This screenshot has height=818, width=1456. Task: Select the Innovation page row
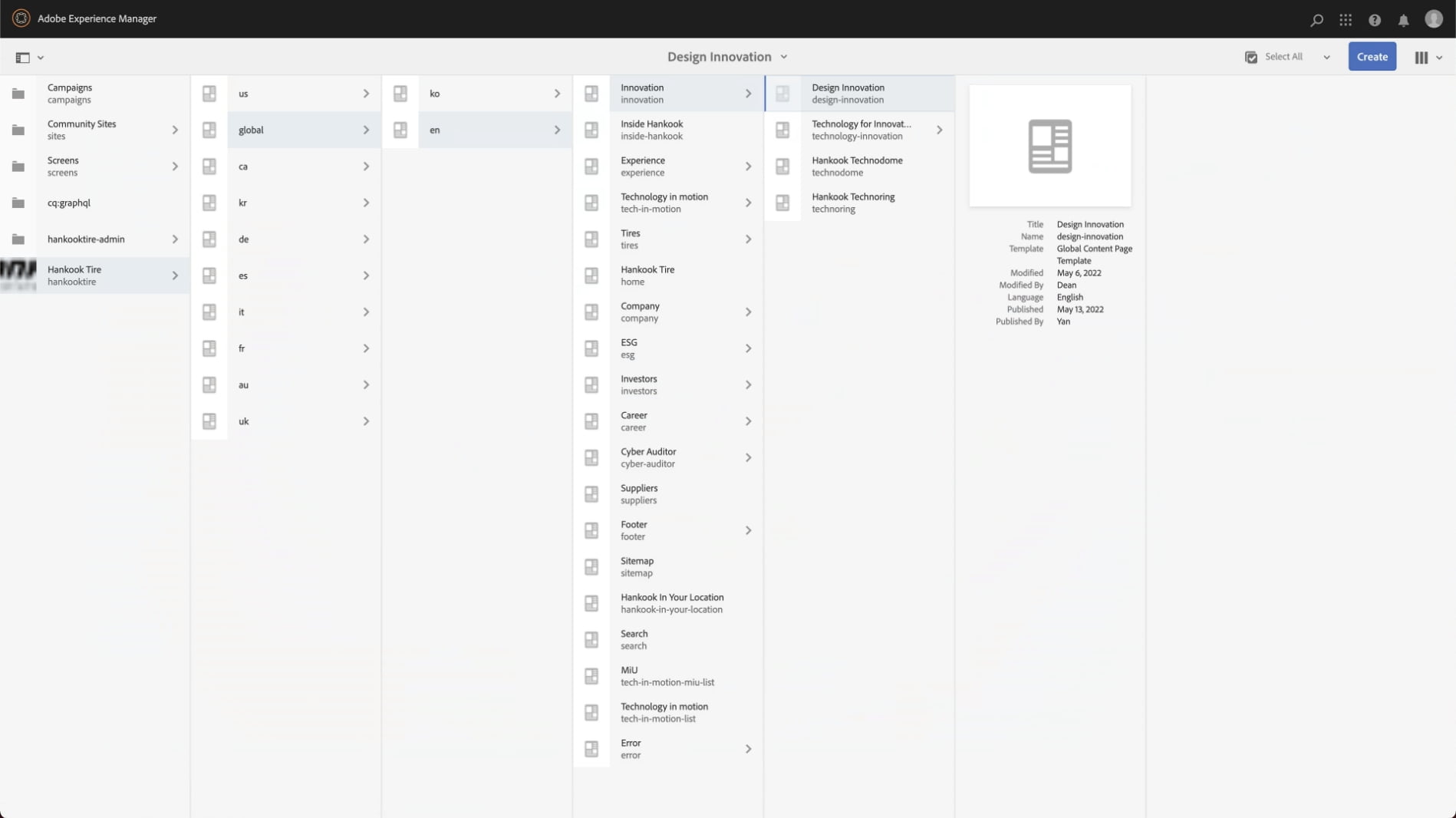coord(668,94)
